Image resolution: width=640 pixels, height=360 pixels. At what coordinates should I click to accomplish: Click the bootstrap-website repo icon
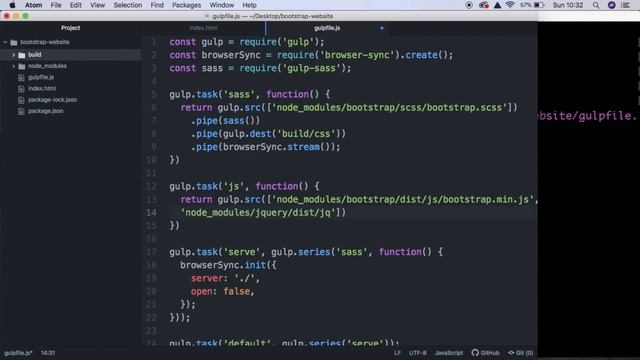tap(14, 42)
